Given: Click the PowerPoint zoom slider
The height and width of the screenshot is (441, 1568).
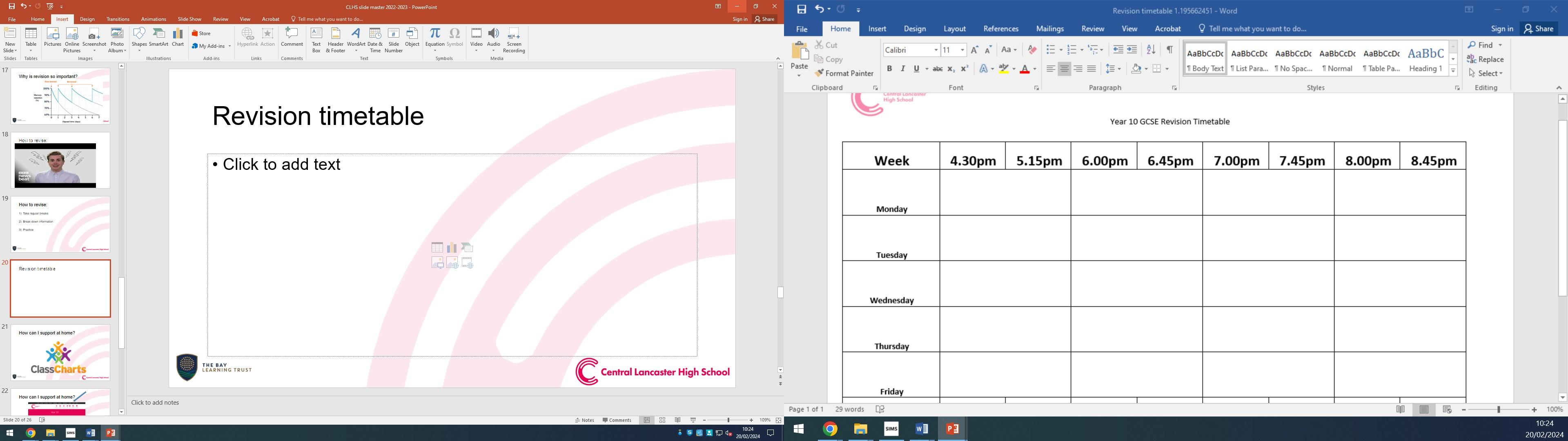Looking at the screenshot, I should click(x=728, y=420).
